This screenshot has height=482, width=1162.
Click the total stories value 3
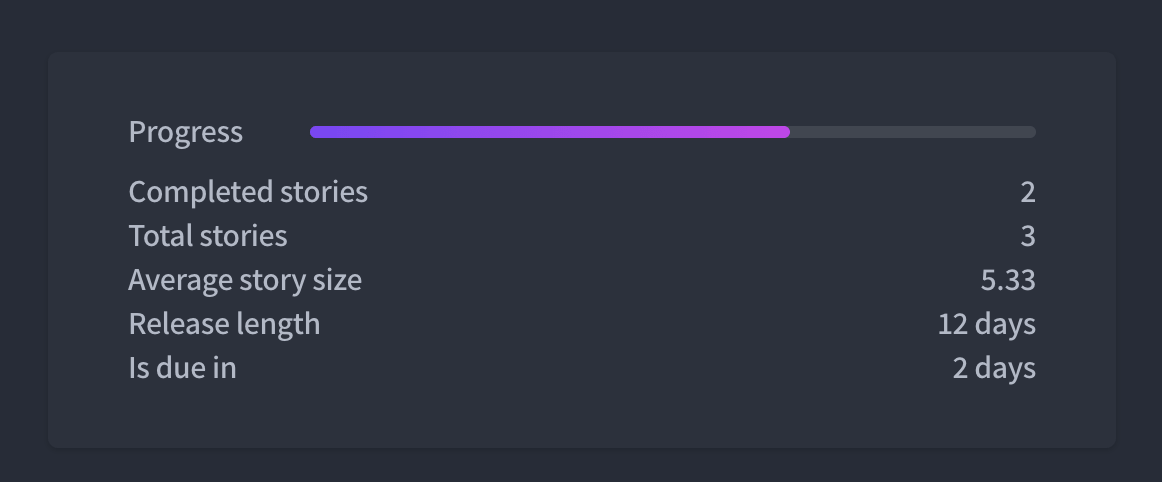1027,236
